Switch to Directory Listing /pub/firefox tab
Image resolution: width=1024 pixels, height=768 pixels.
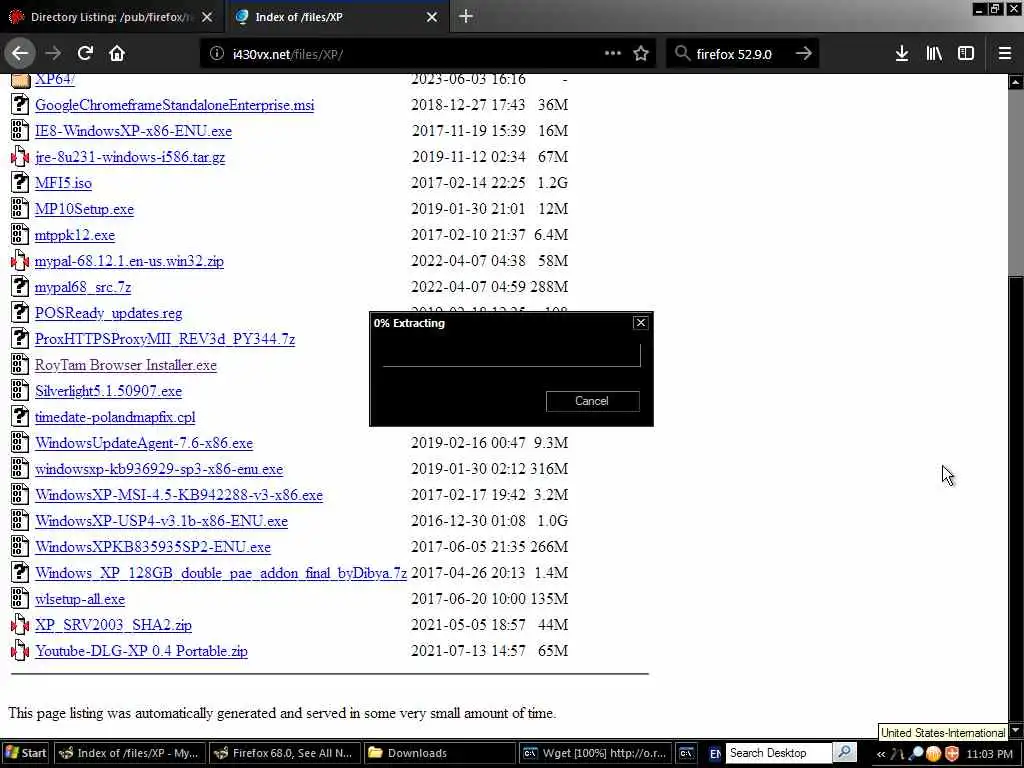[112, 17]
